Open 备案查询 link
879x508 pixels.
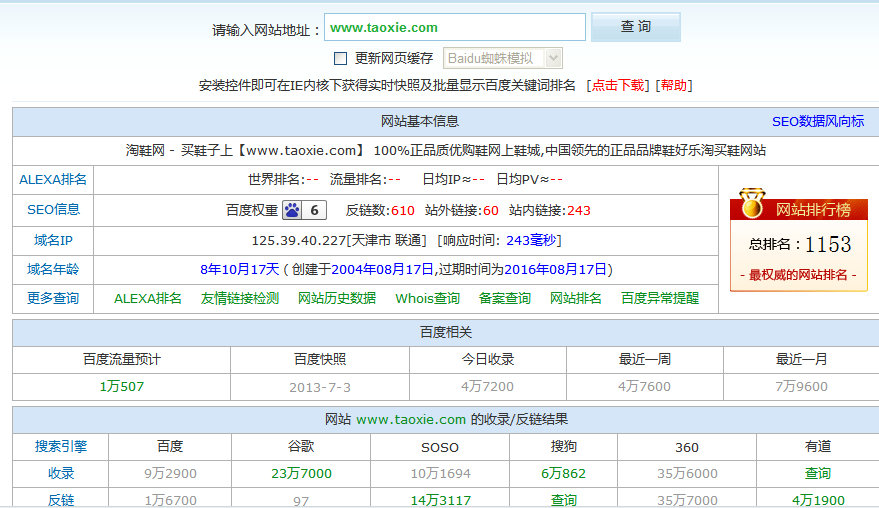tap(505, 298)
